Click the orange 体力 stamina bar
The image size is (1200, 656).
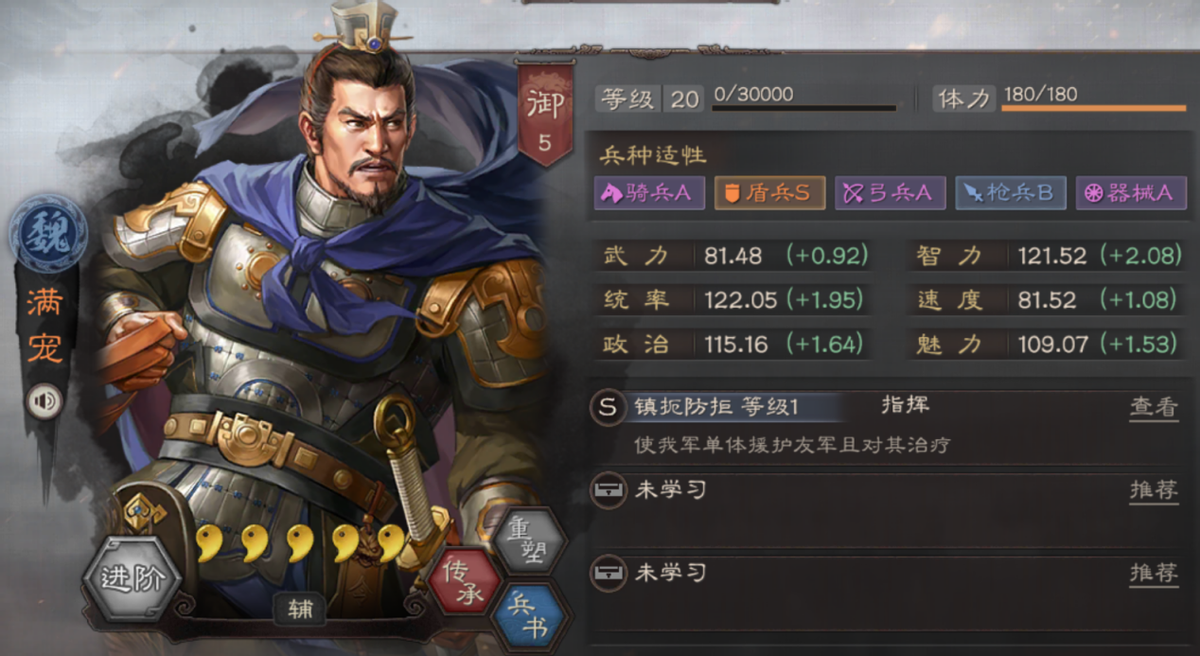click(1093, 107)
